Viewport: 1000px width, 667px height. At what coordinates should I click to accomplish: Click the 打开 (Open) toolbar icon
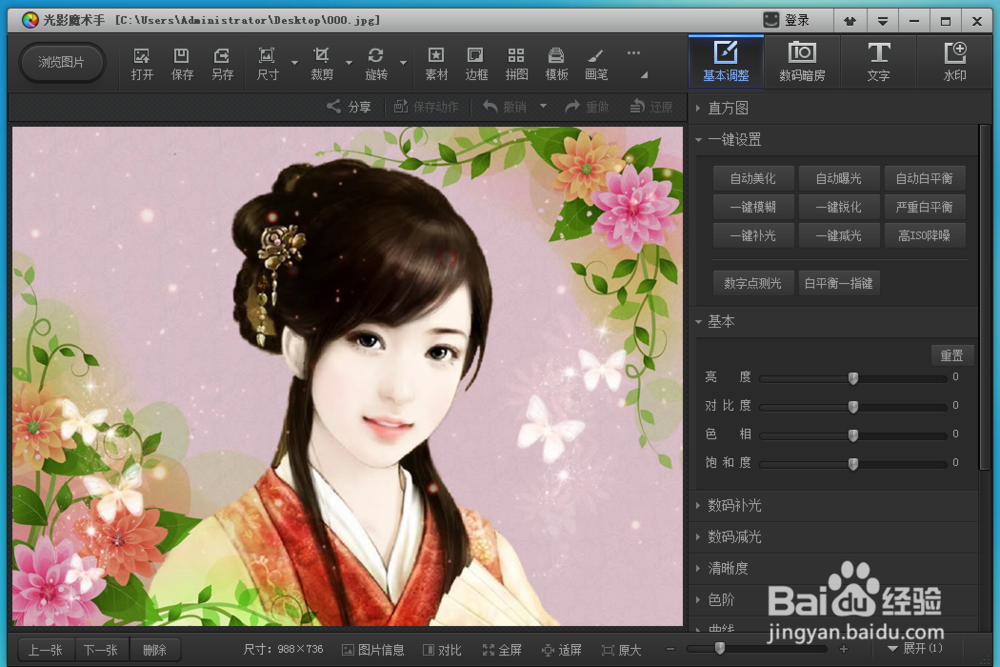[x=142, y=64]
